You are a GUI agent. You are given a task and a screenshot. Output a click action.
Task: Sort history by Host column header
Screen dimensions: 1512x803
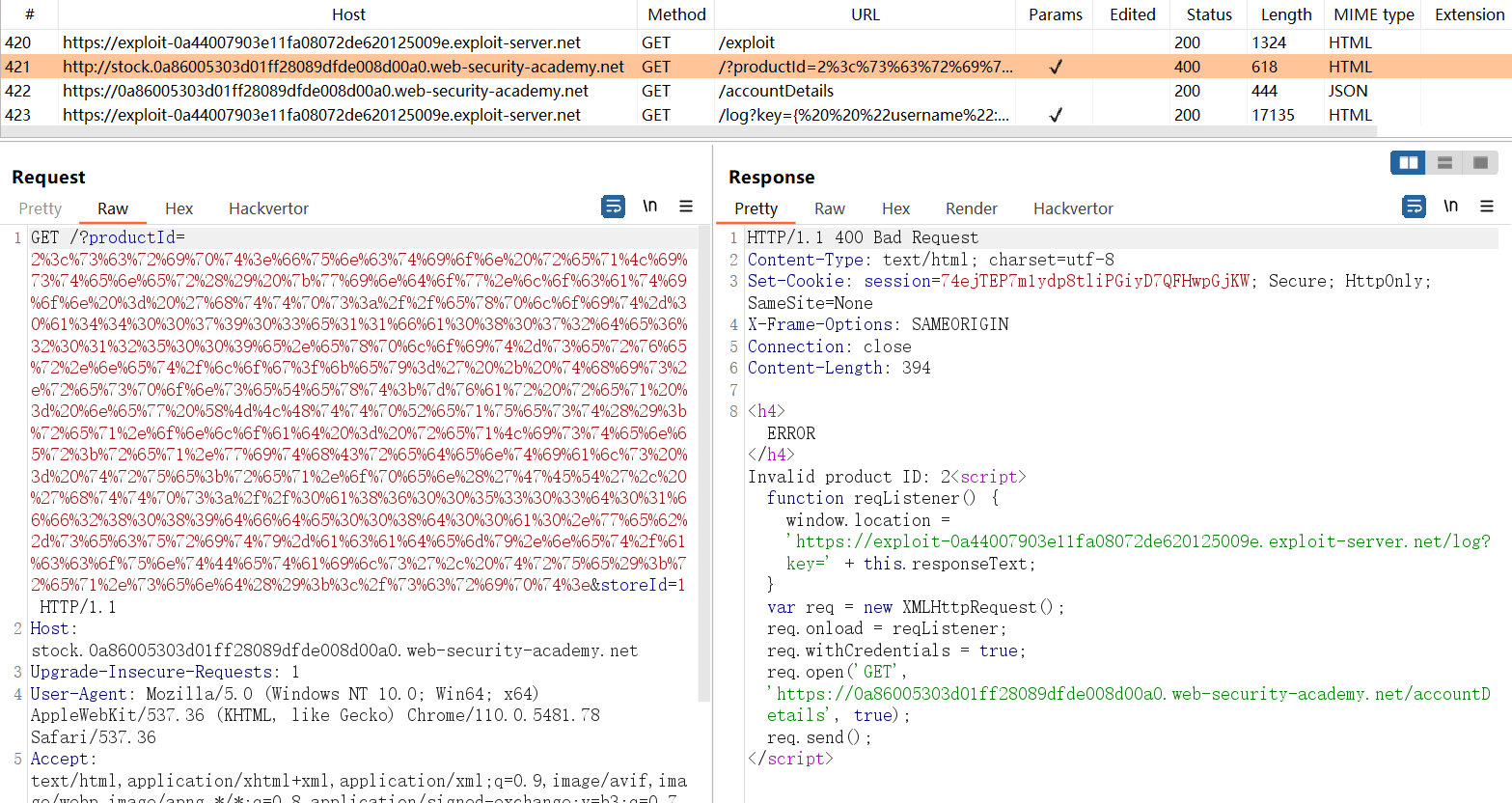[x=348, y=14]
